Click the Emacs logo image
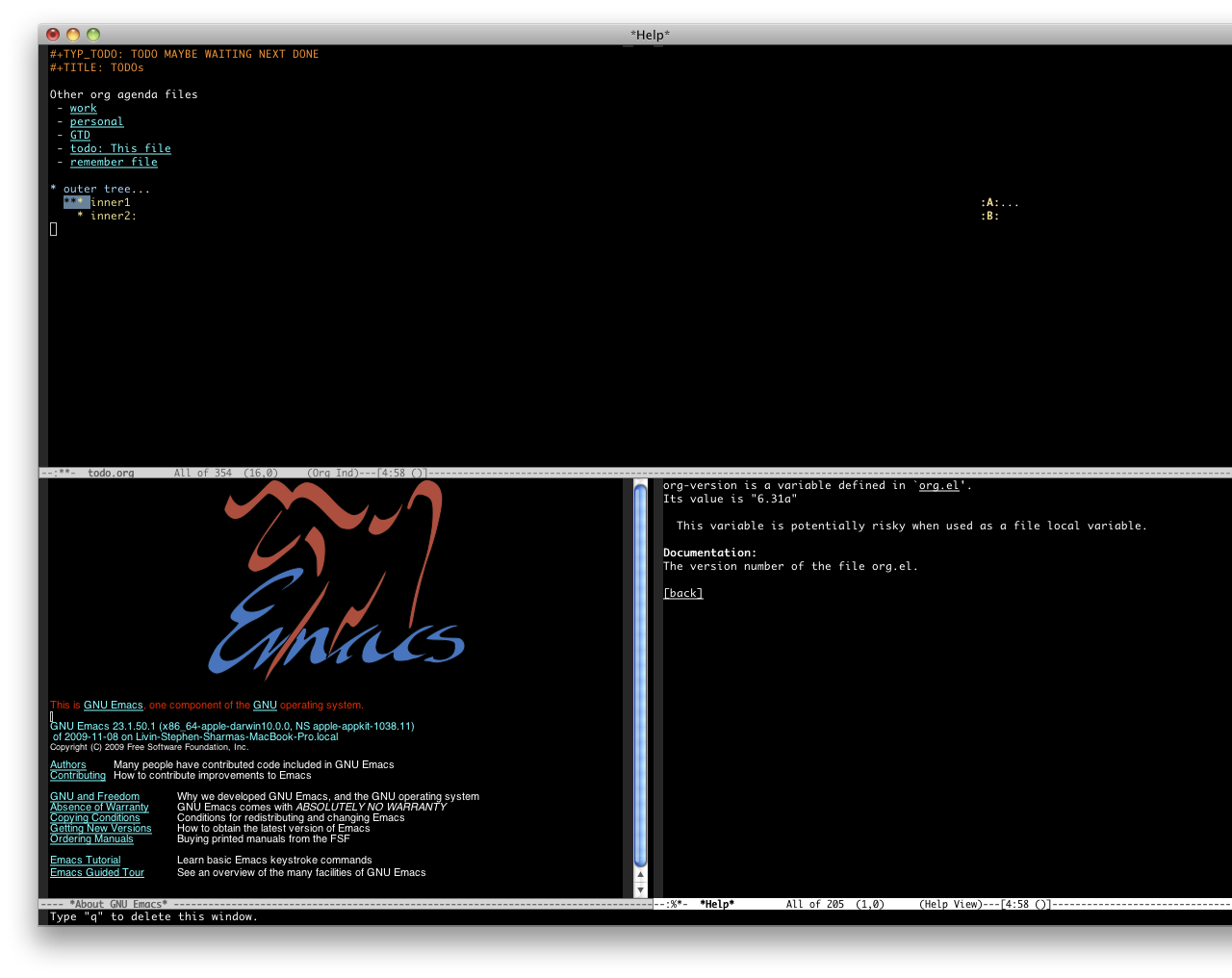This screenshot has height=978, width=1232. coord(336,579)
